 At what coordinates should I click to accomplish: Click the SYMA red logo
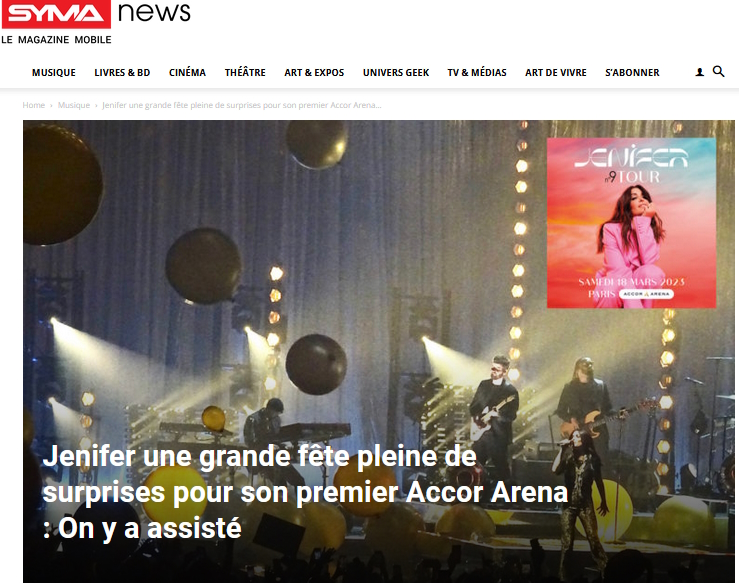click(56, 14)
